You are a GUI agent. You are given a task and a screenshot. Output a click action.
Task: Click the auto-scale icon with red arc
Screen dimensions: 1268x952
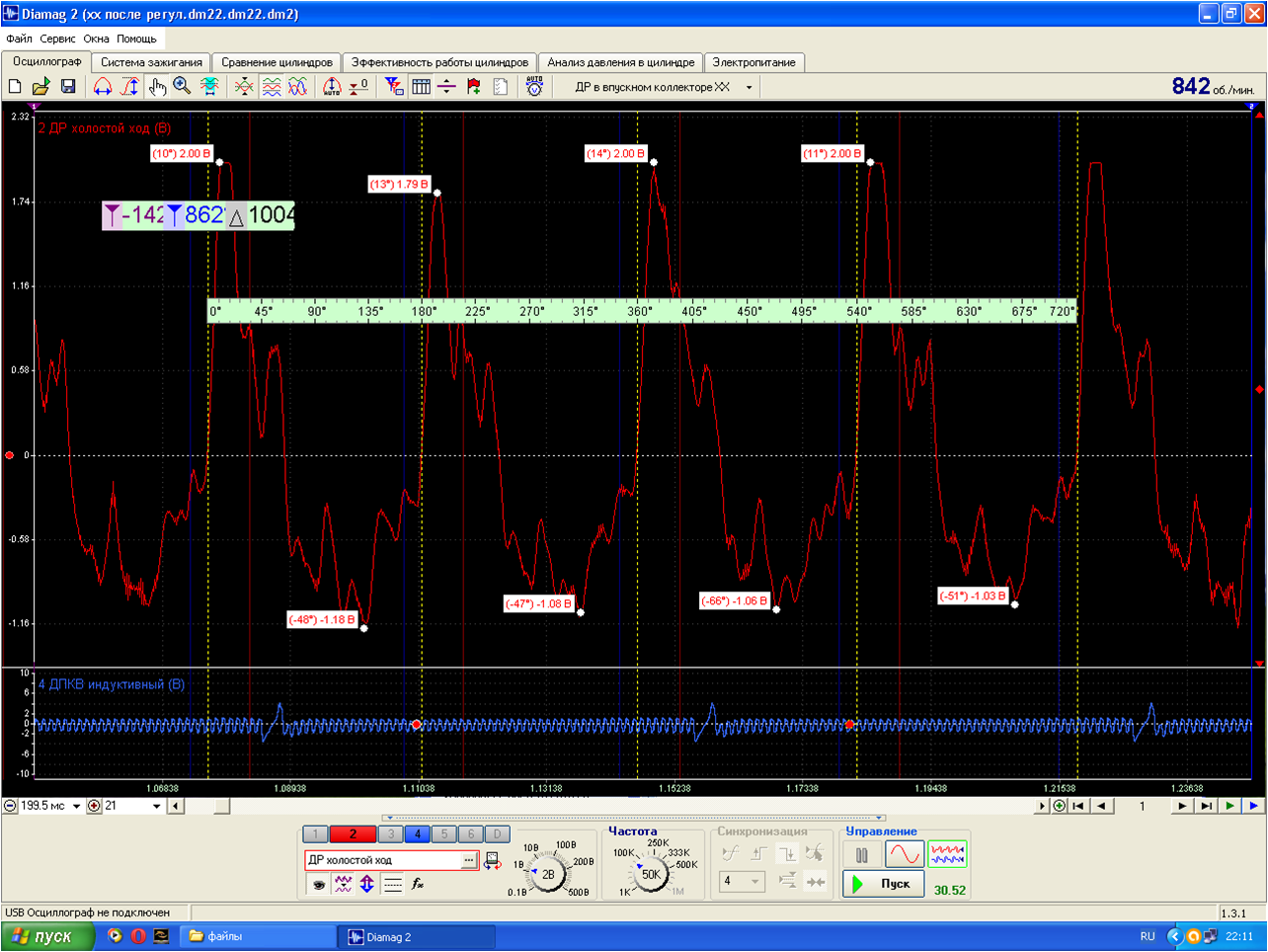click(x=333, y=87)
